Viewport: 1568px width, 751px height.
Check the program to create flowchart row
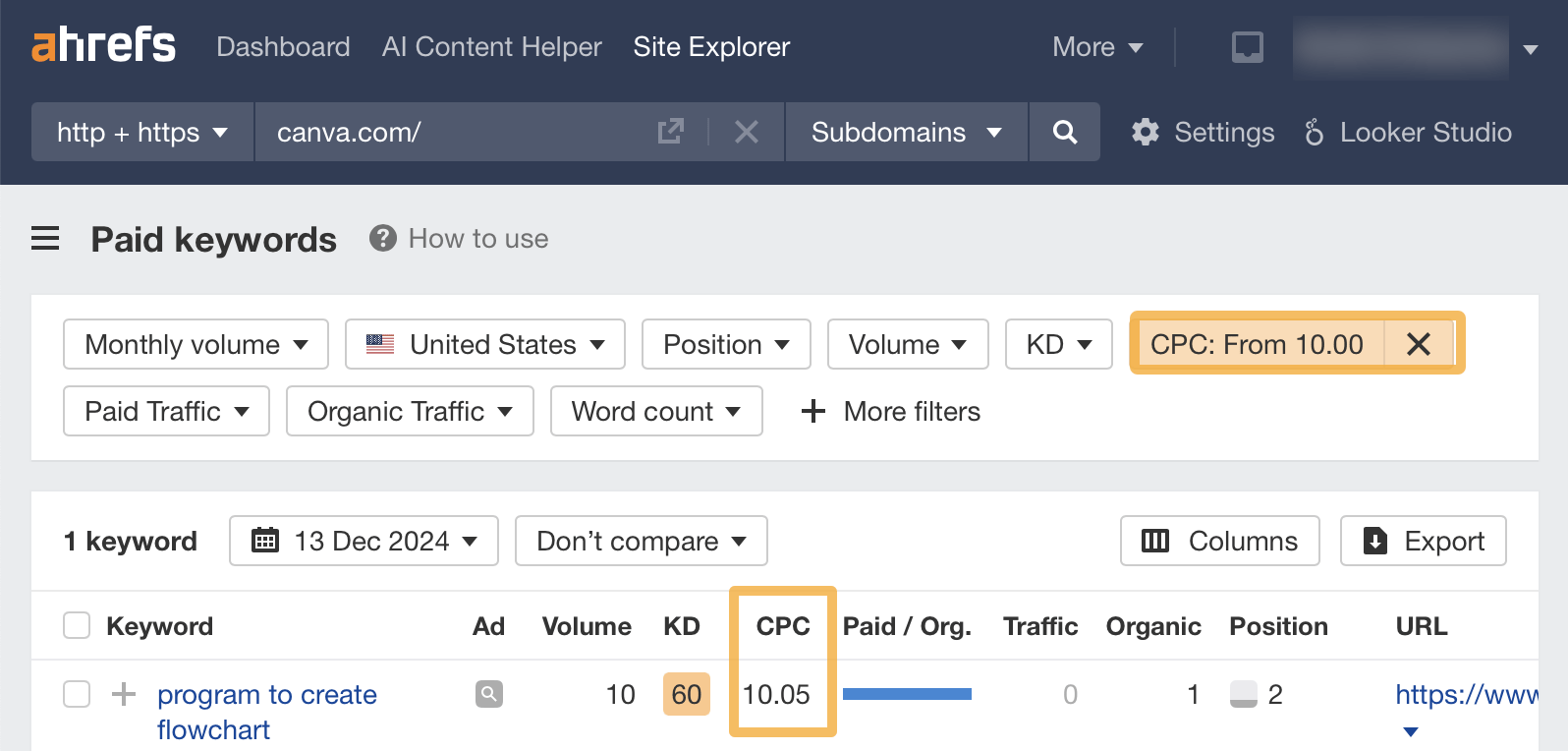(x=77, y=694)
